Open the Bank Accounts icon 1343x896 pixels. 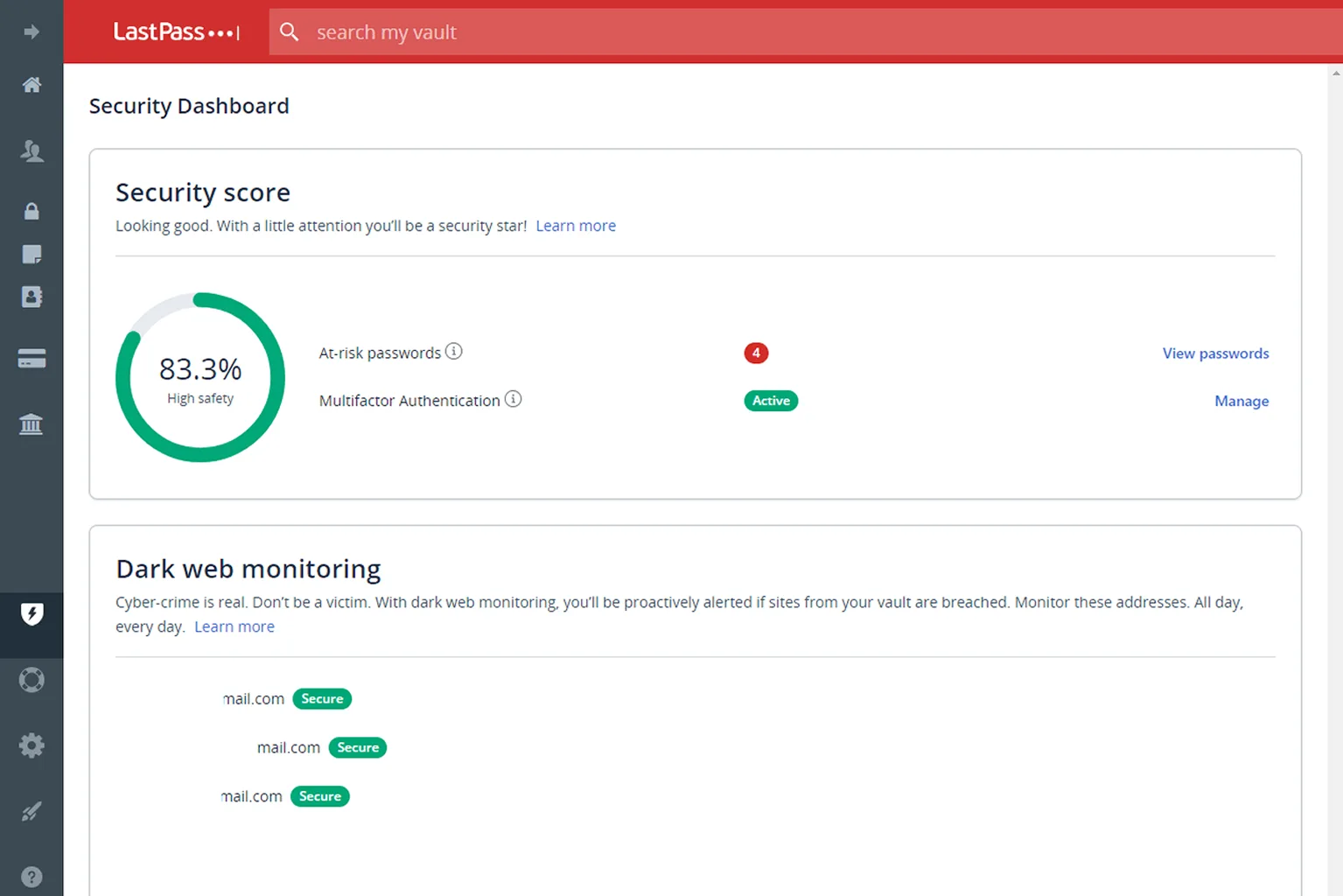click(31, 424)
